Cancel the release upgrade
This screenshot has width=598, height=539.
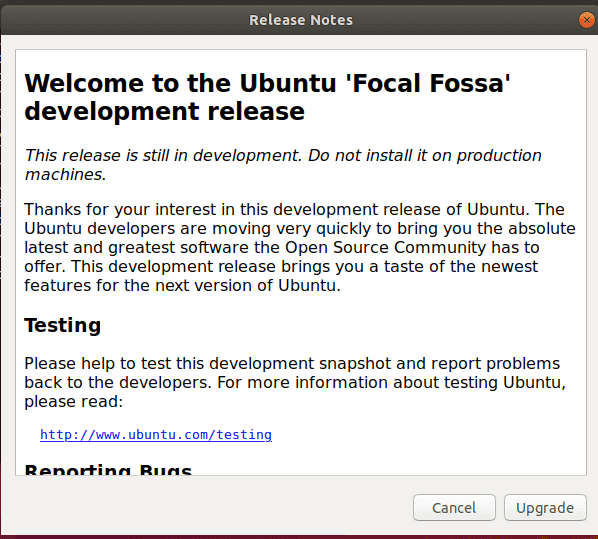coord(454,508)
